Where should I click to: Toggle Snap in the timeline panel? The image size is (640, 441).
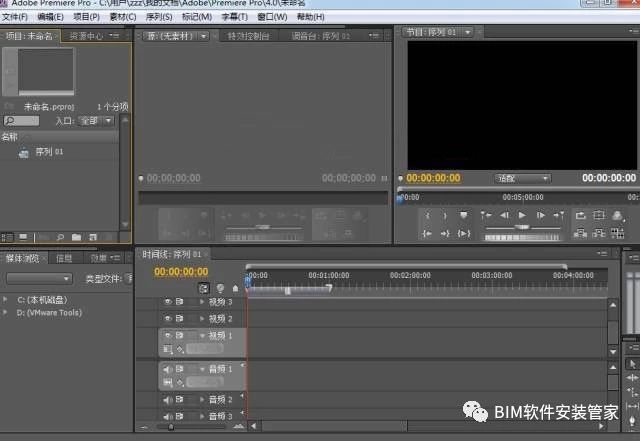[x=203, y=288]
